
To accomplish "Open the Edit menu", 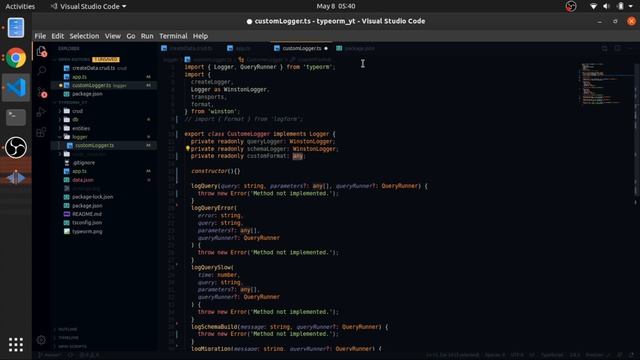I will pyautogui.click(x=58, y=36).
